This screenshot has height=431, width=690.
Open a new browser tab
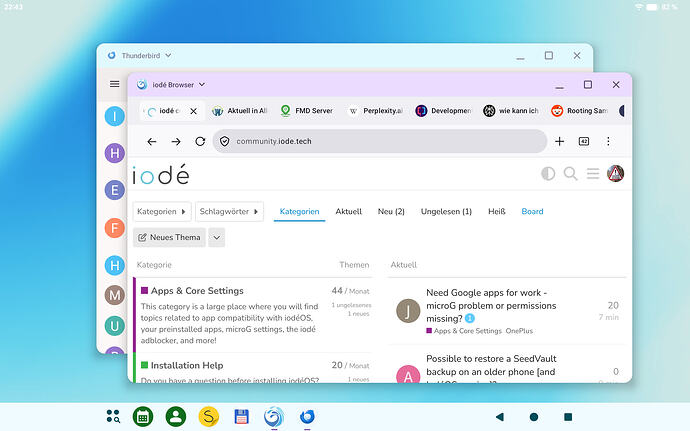[559, 141]
